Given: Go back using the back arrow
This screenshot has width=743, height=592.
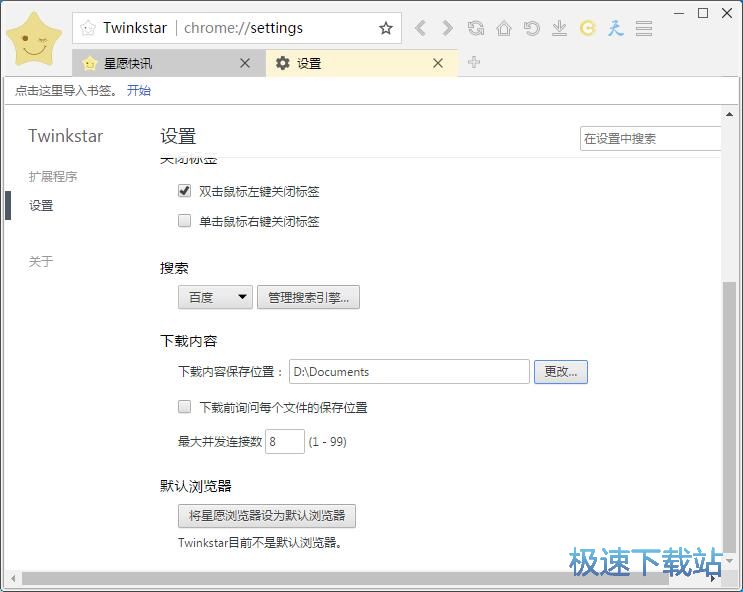Looking at the screenshot, I should 420,28.
